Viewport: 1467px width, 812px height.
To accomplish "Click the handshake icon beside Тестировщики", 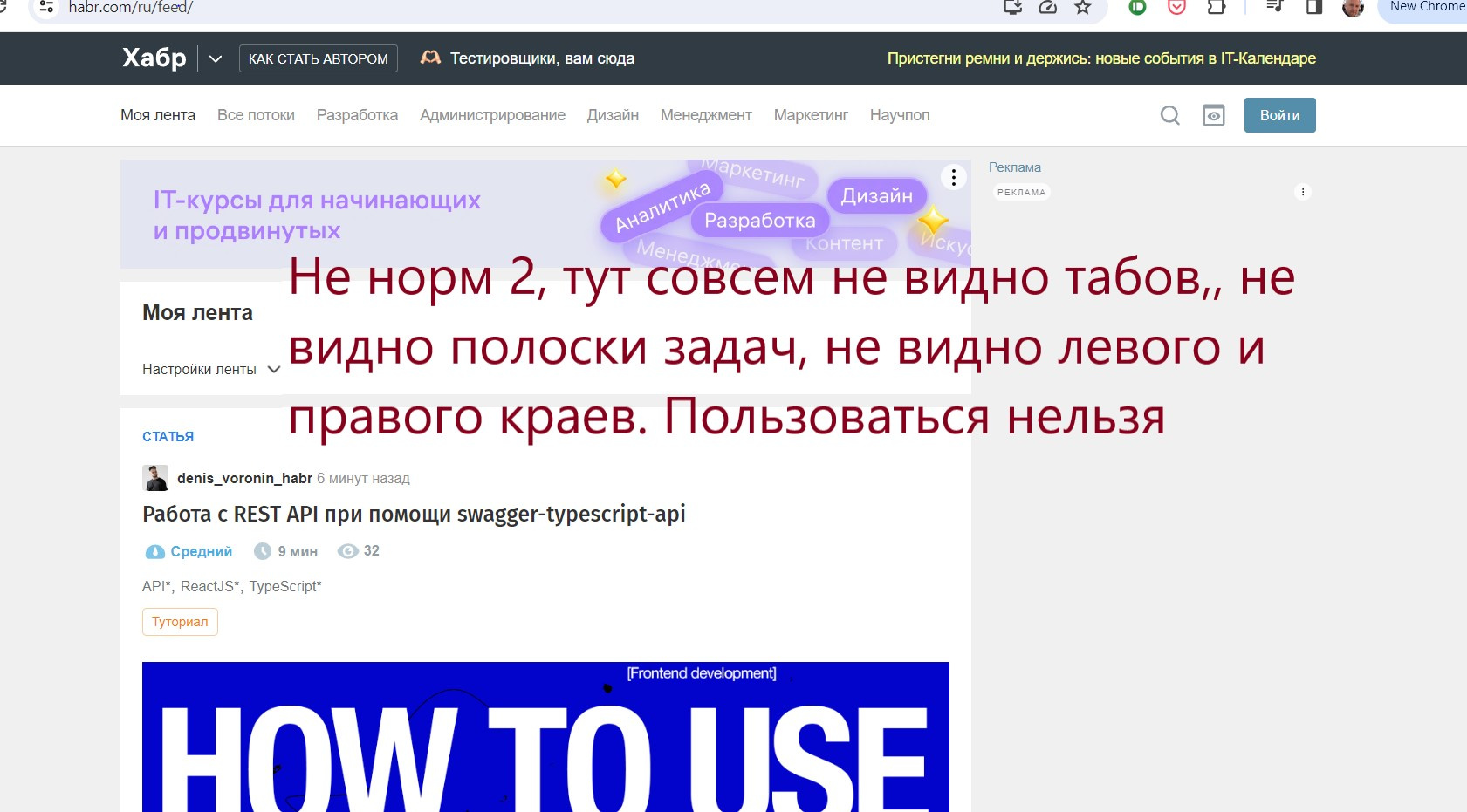I will pyautogui.click(x=430, y=58).
